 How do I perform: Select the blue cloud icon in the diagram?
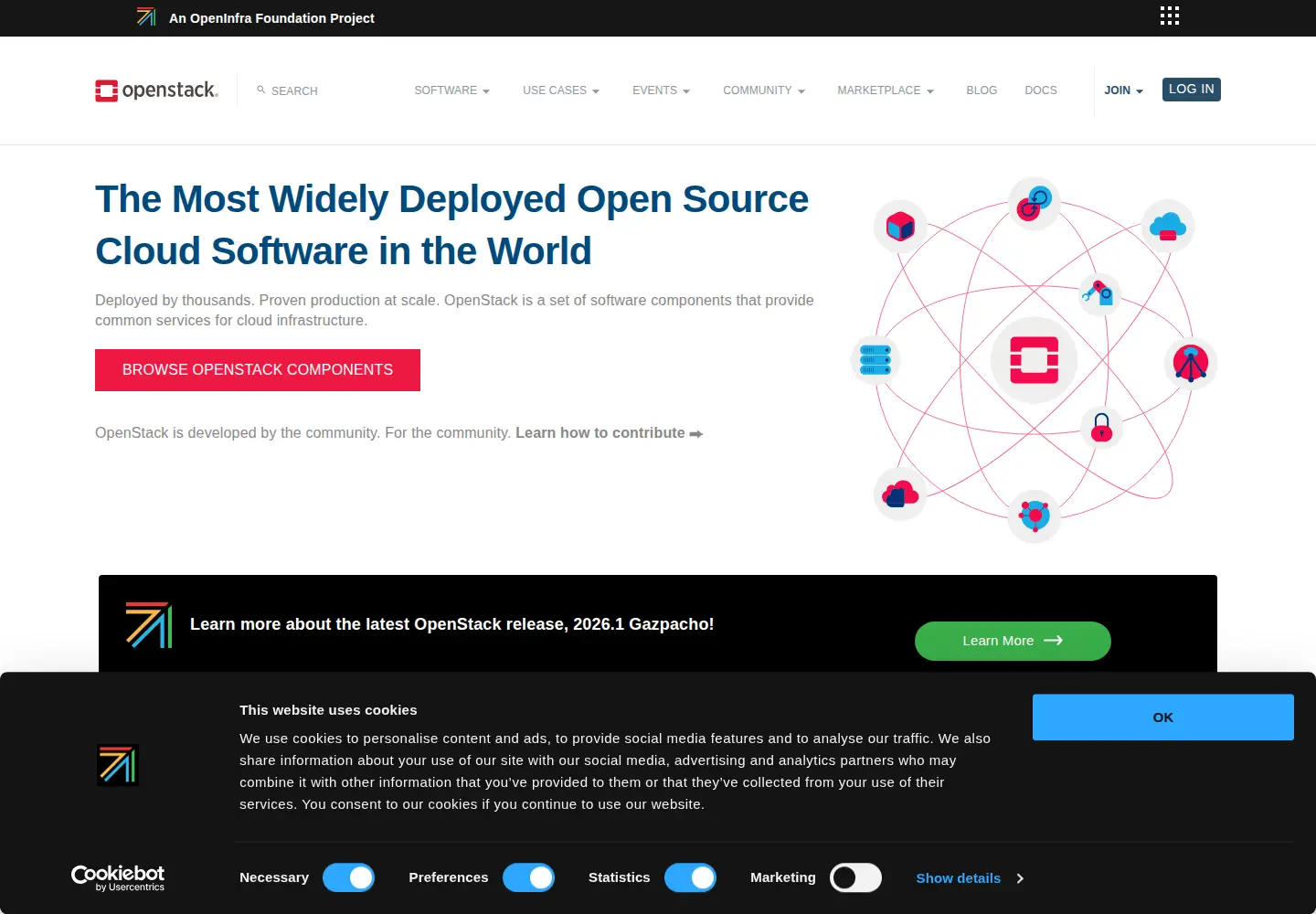point(1168,226)
